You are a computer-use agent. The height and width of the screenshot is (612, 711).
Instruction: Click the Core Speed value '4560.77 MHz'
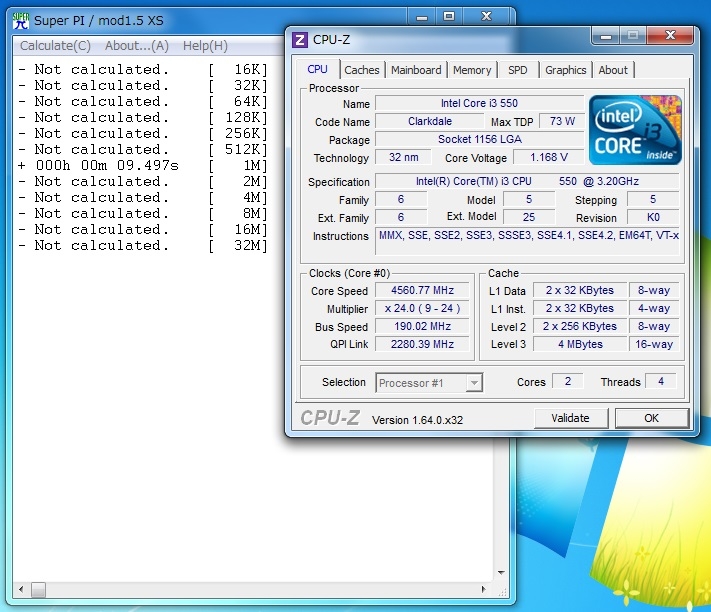[x=422, y=291]
